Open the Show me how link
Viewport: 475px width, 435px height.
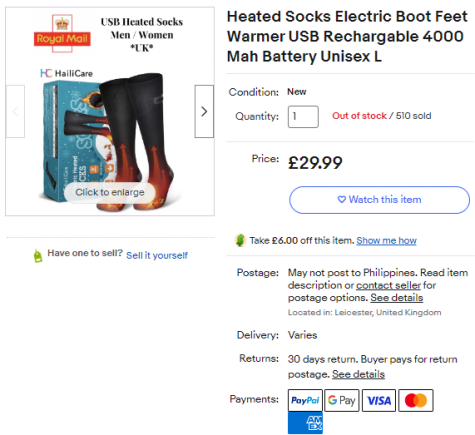[386, 240]
